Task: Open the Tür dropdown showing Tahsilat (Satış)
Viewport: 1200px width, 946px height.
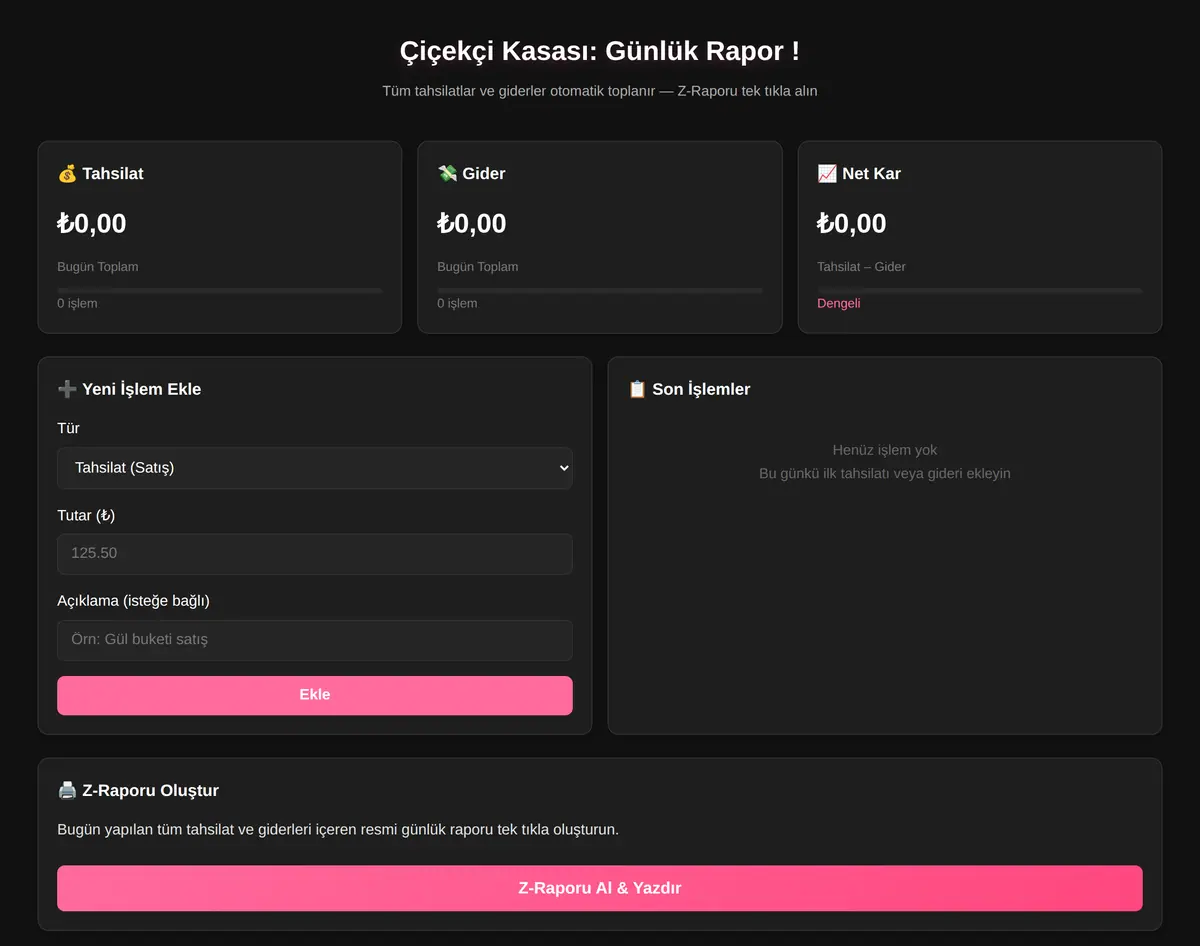Action: 315,468
